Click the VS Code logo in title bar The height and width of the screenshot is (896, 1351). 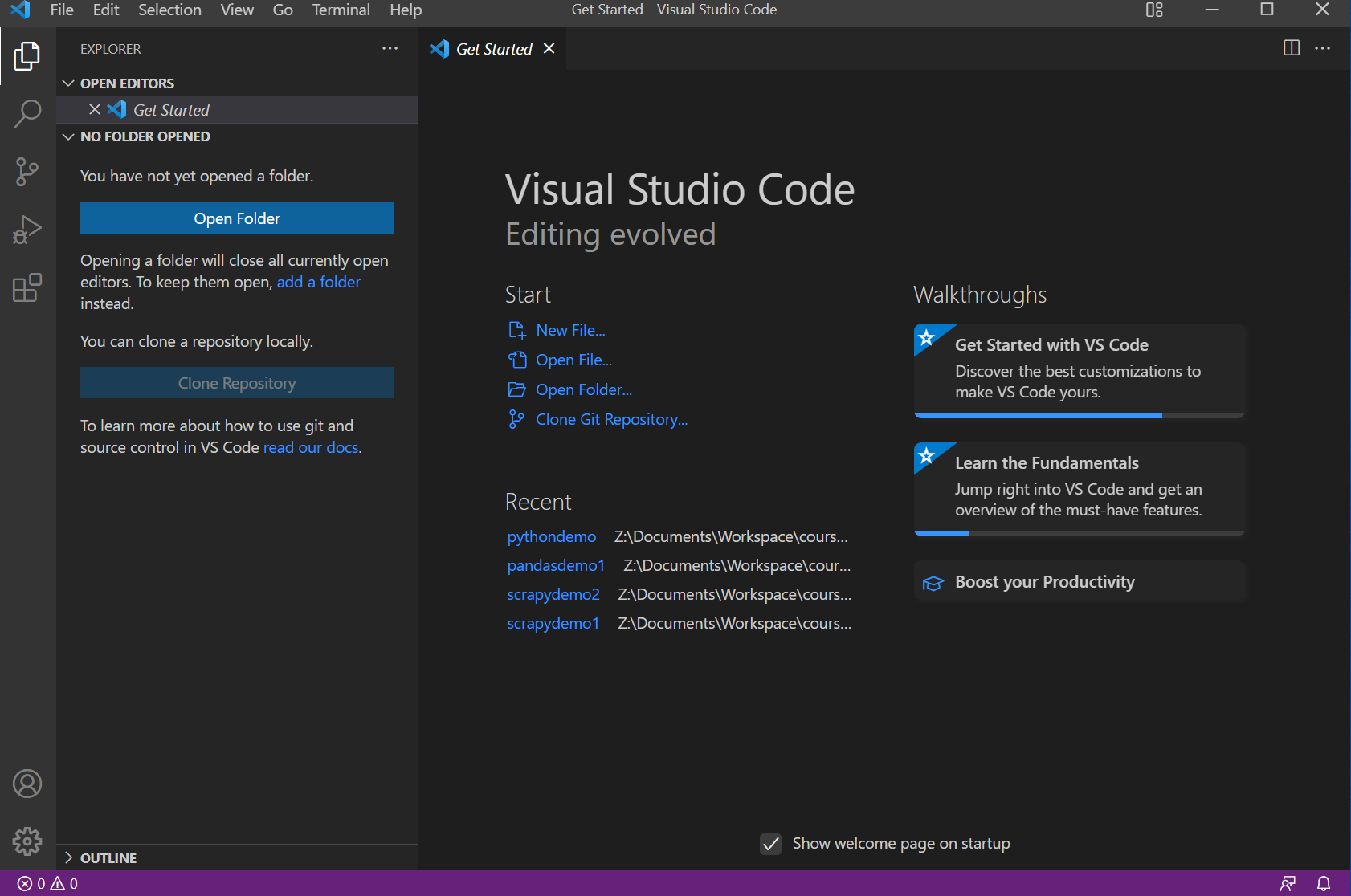pyautogui.click(x=20, y=10)
